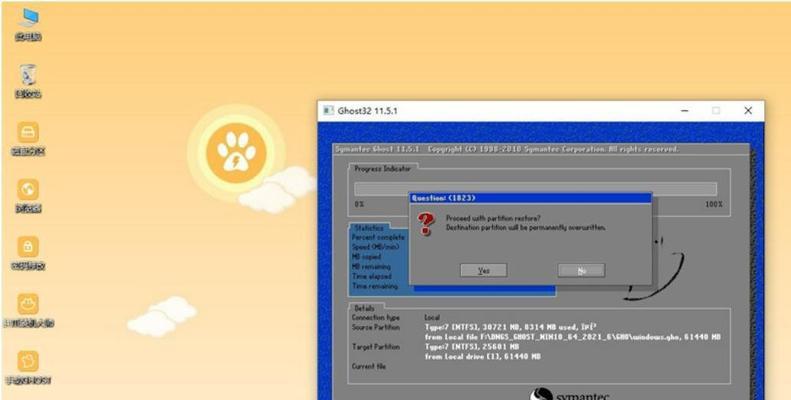Open the computer desktop icon

tap(28, 24)
